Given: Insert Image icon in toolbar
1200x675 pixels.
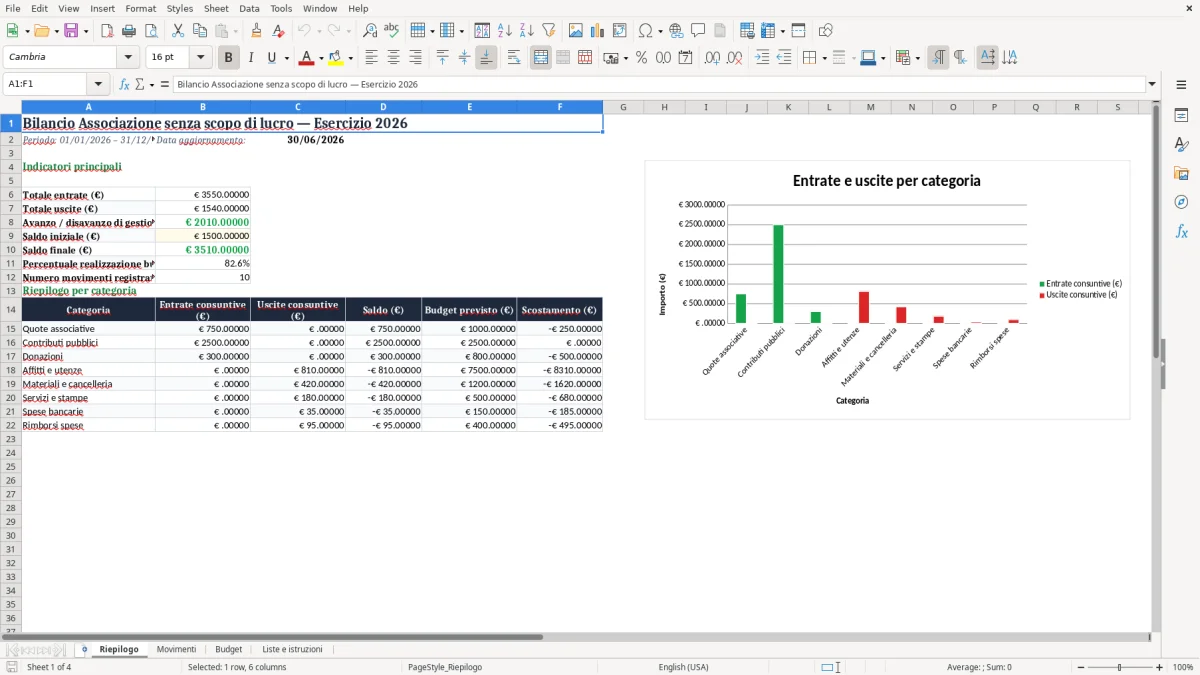Looking at the screenshot, I should (x=576, y=31).
